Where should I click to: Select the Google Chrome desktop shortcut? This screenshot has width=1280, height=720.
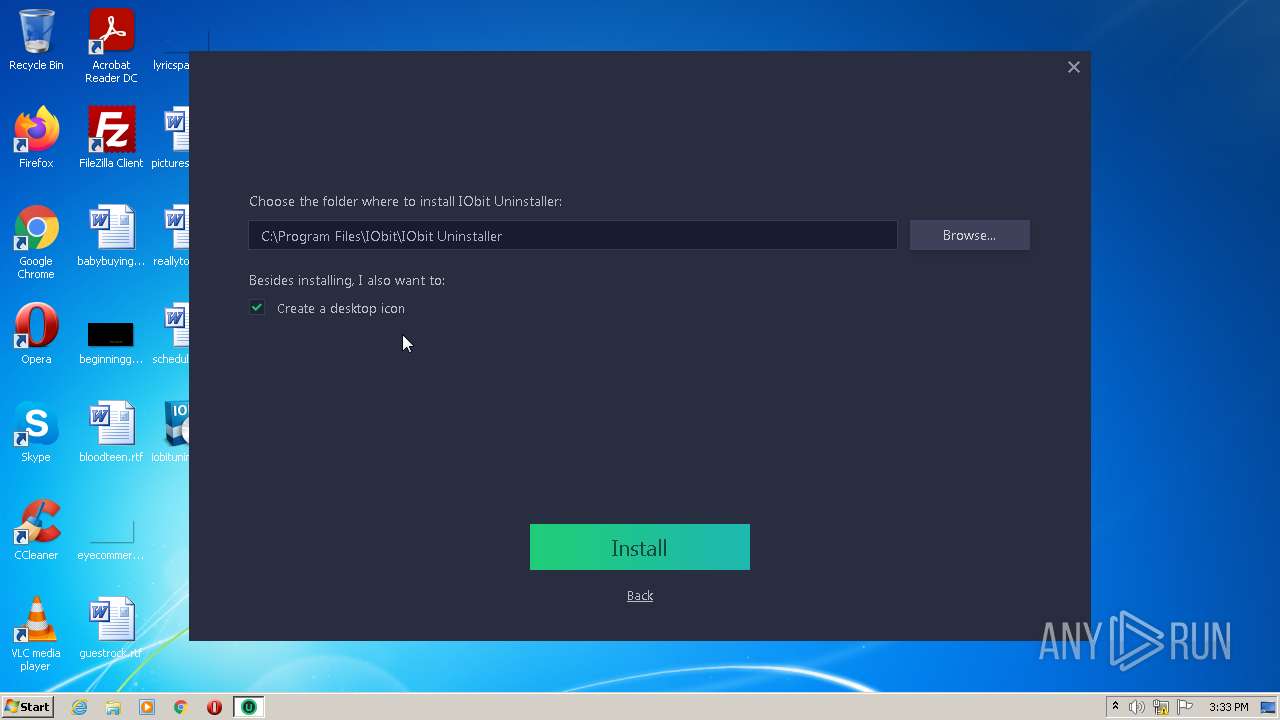click(36, 242)
